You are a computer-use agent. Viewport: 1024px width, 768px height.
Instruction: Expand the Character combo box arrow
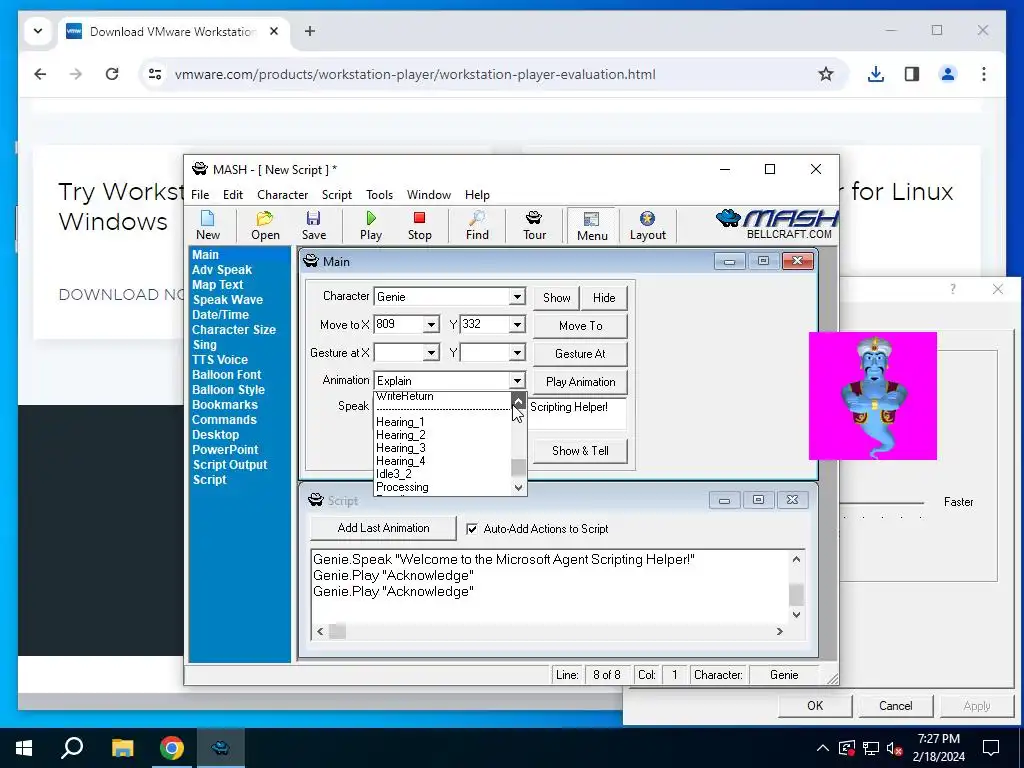click(517, 296)
